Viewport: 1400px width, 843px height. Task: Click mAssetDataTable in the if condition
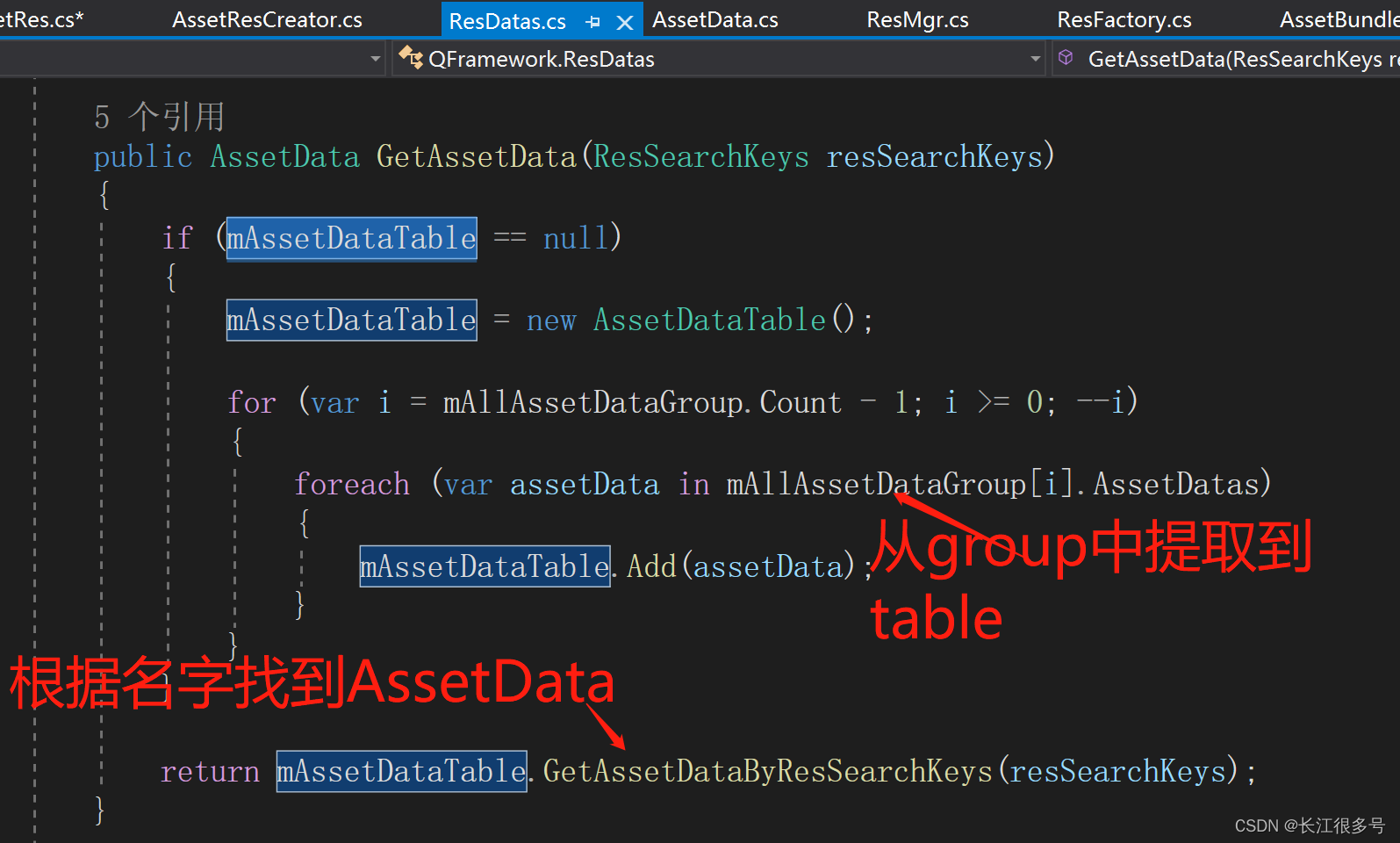pyautogui.click(x=351, y=238)
